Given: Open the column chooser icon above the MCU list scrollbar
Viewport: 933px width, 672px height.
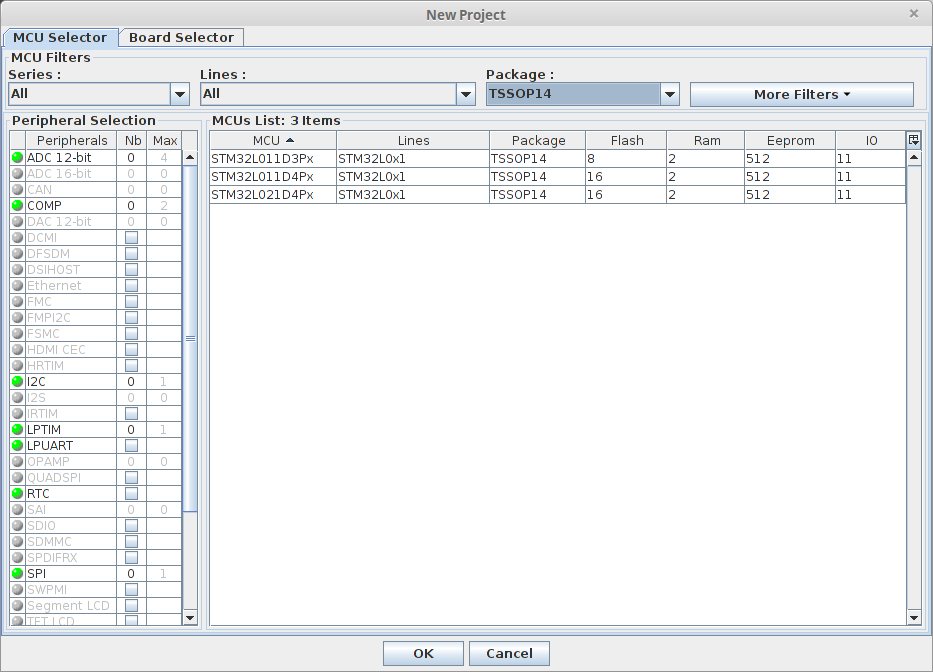Looking at the screenshot, I should (x=914, y=140).
